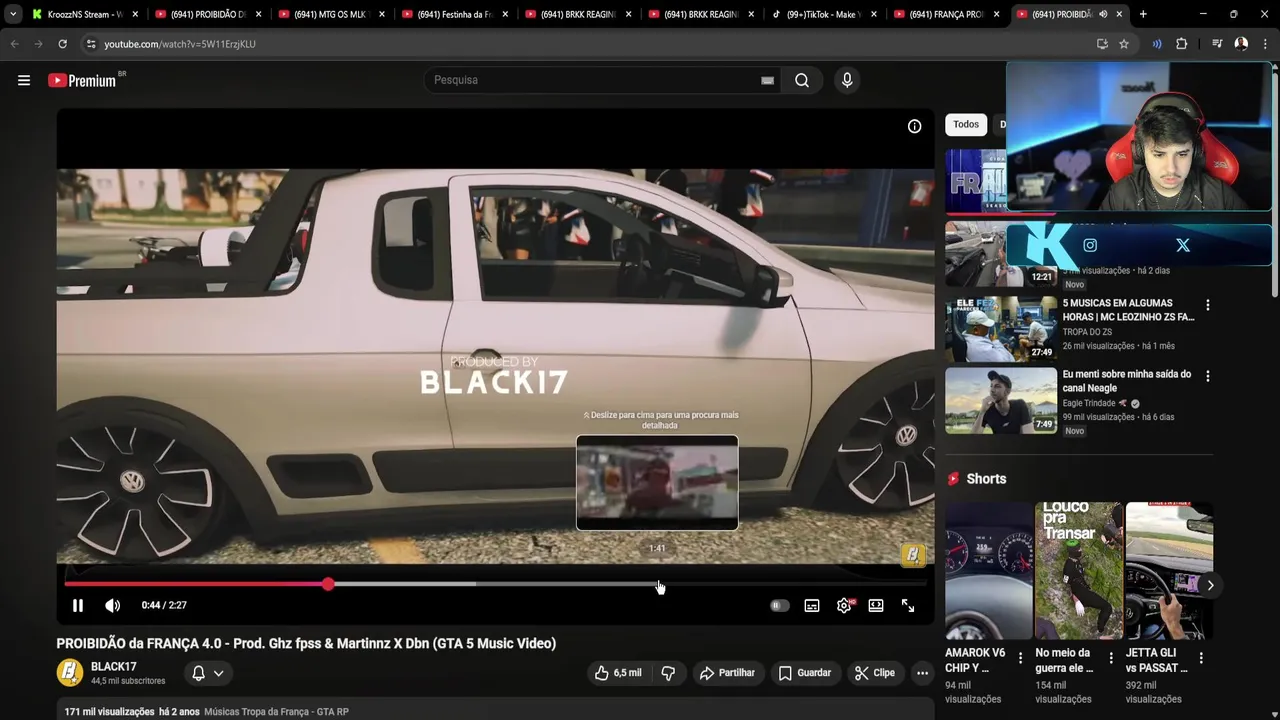Open the YouTube hamburger guide menu
This screenshot has height=720, width=1280.
pyautogui.click(x=24, y=80)
